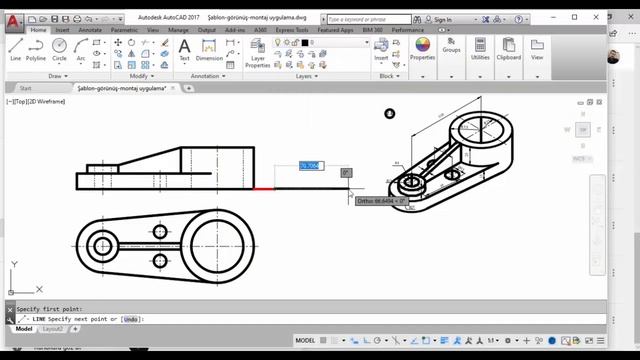
Task: Switch to the Annotate ribbon tab
Action: click(x=90, y=30)
